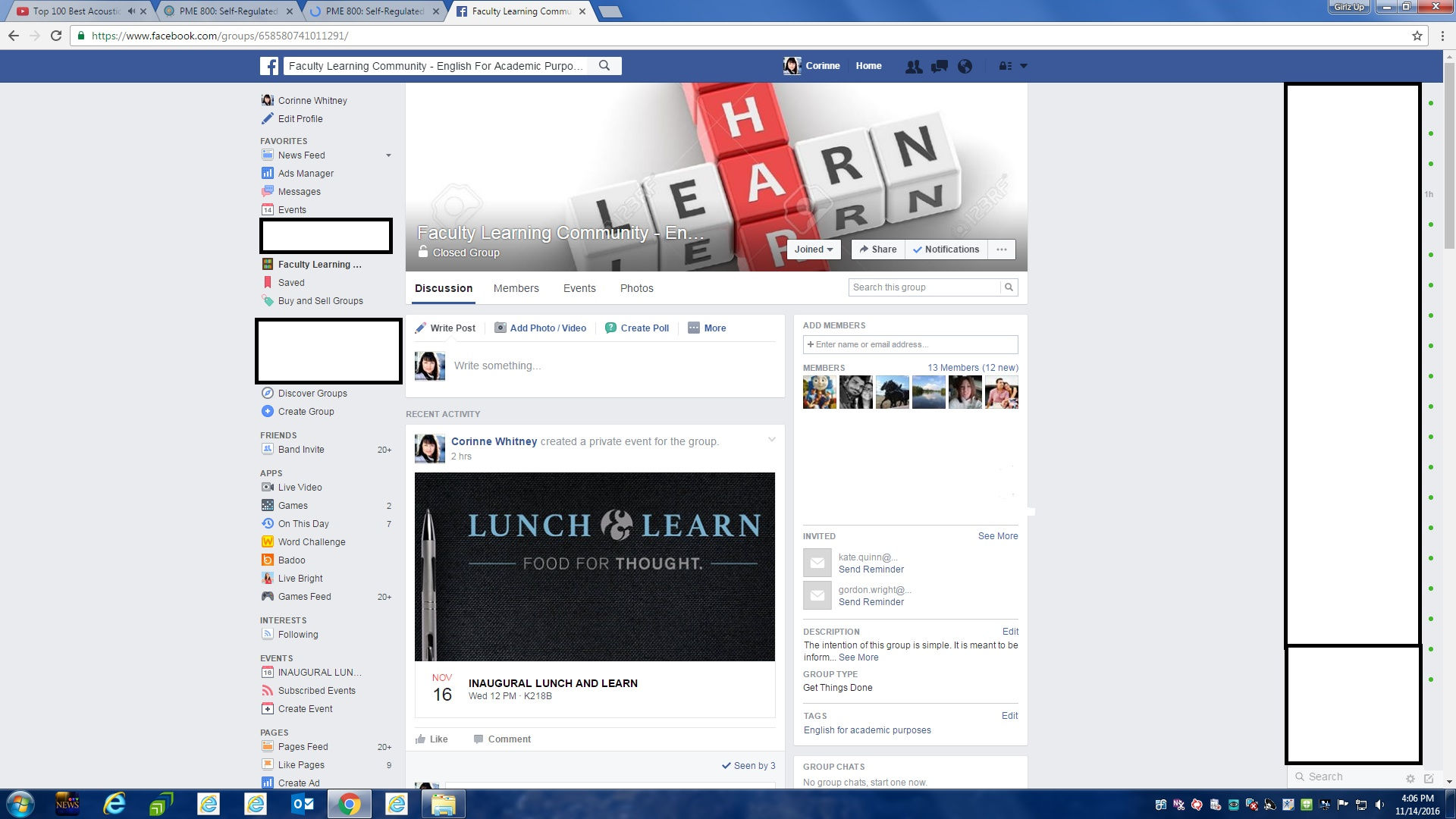Expand the account menu arrow in header
Image resolution: width=1456 pixels, height=819 pixels.
1023,67
